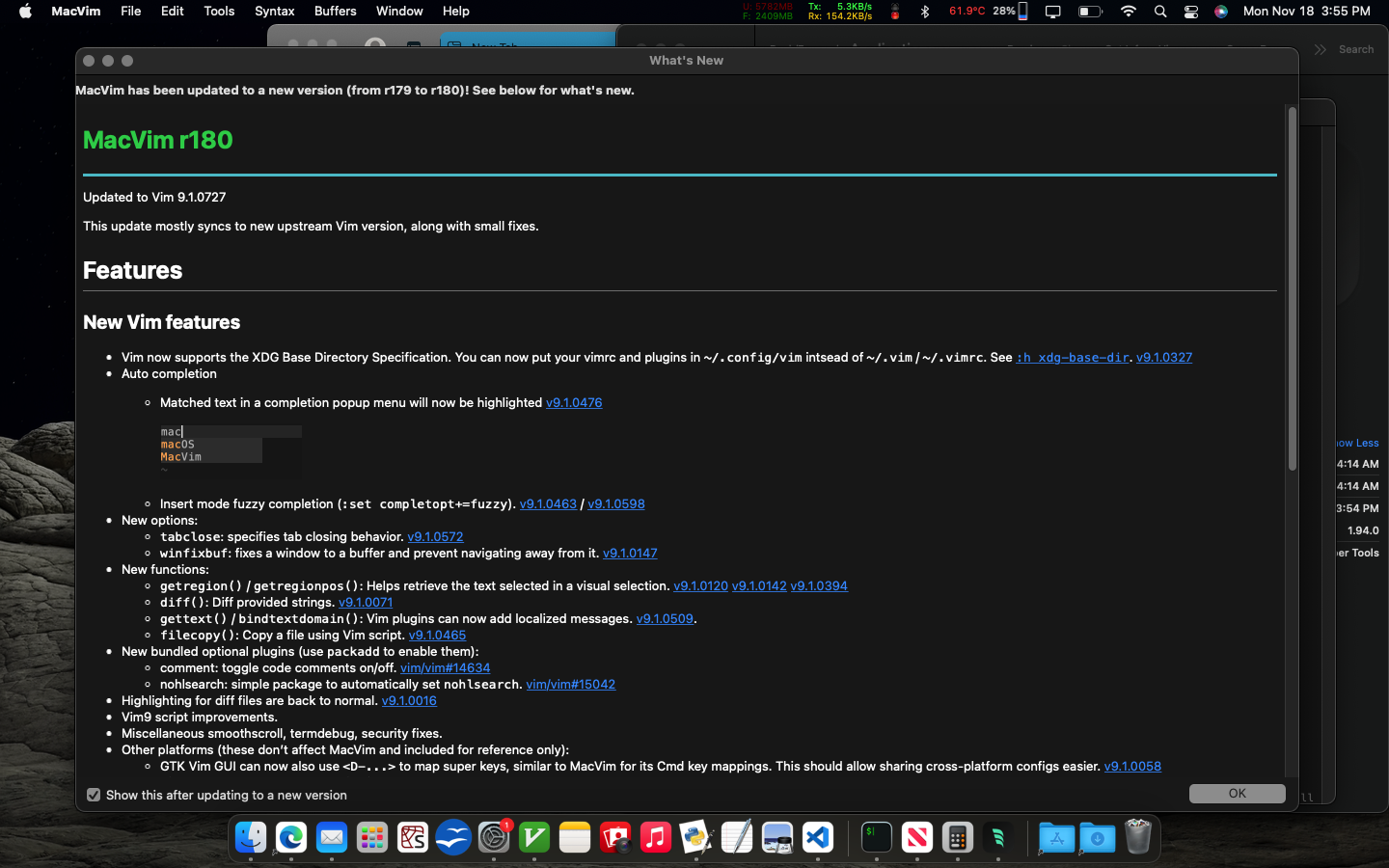The height and width of the screenshot is (868, 1389).
Task: Open System Settings from the dock
Action: pyautogui.click(x=494, y=837)
